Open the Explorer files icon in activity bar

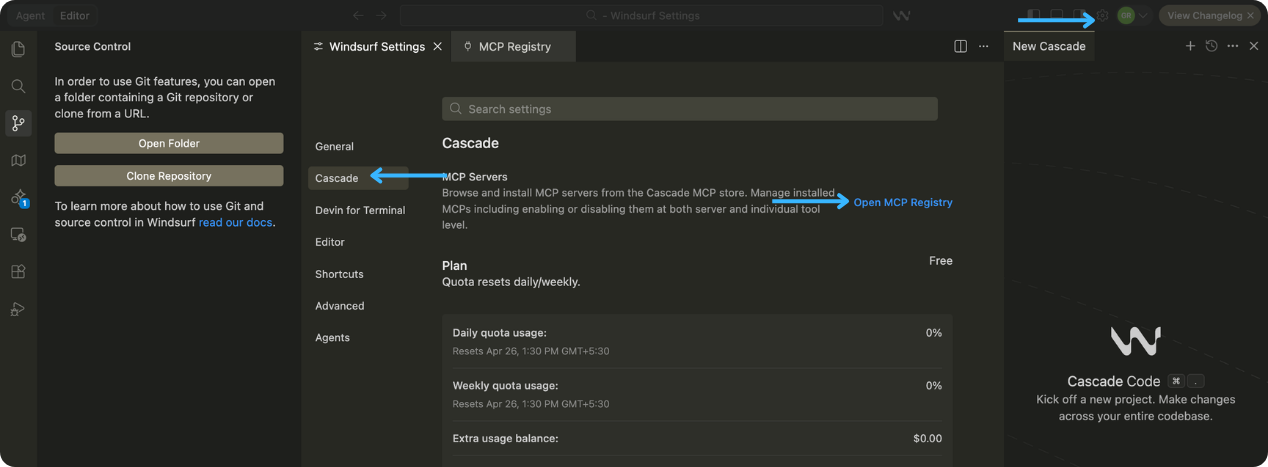[x=17, y=49]
